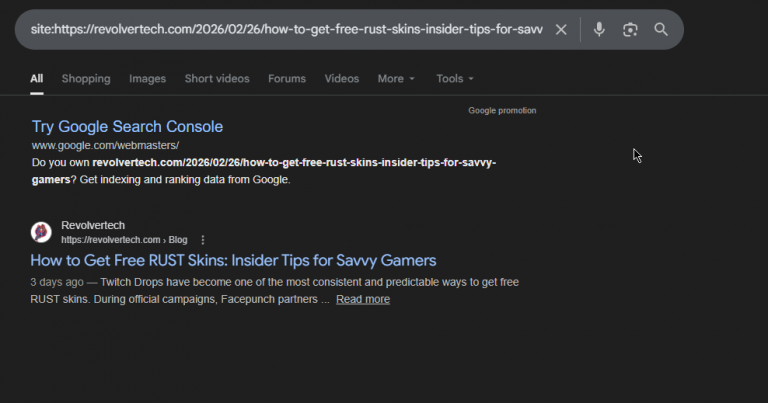Click the Revolvertech site name

(93, 225)
